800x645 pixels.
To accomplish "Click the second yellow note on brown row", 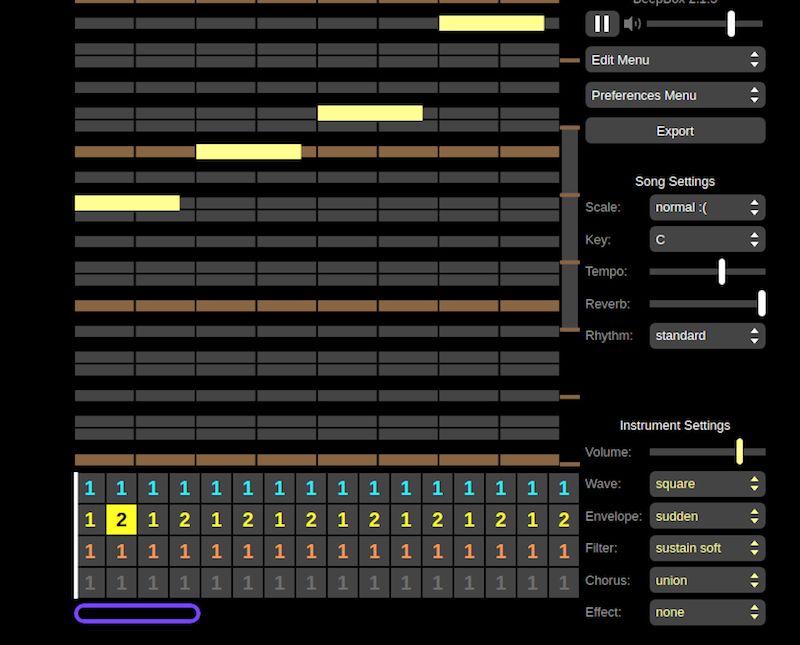I will [248, 152].
